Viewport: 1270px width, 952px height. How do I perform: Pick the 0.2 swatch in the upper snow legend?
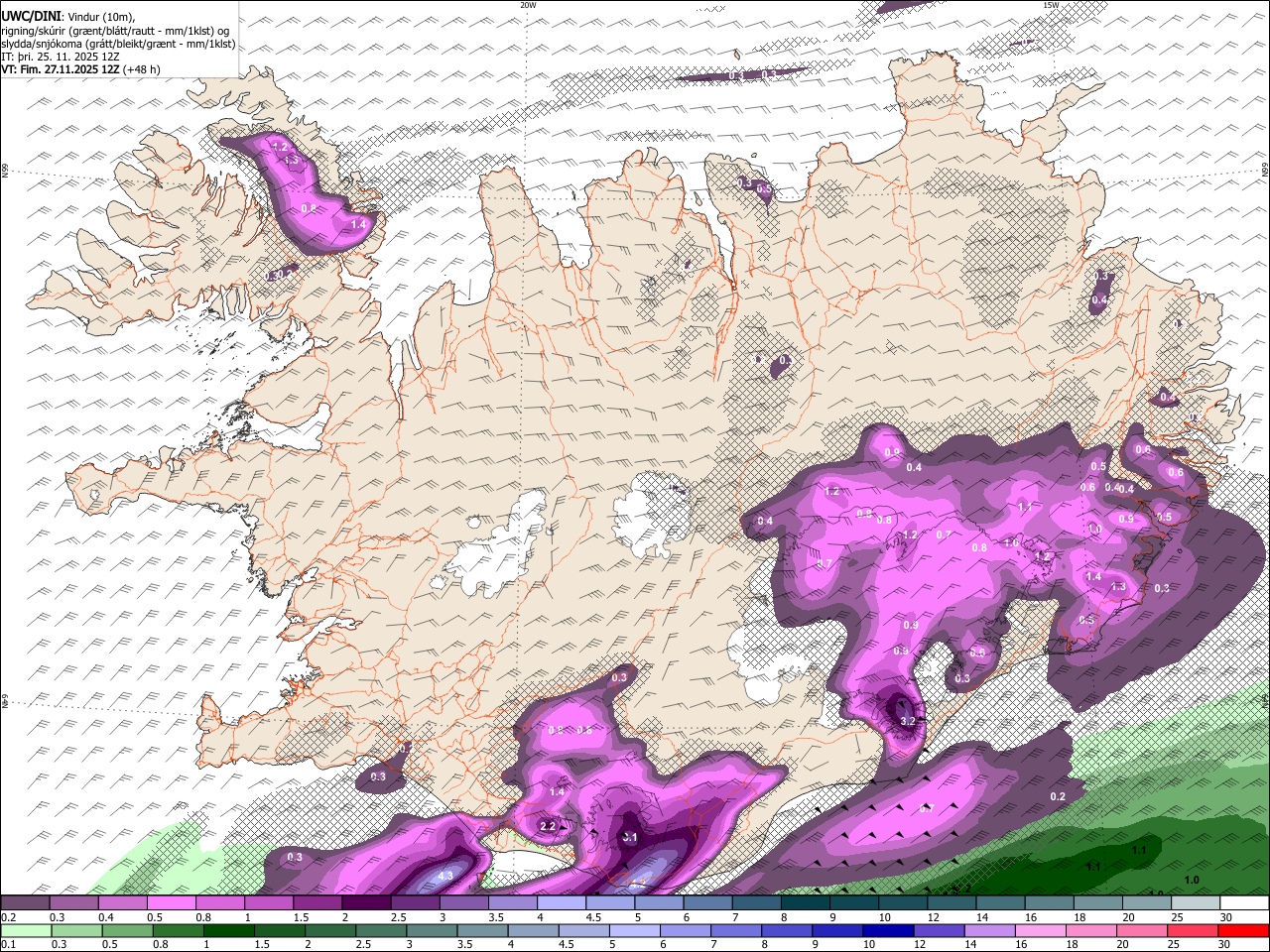click(25, 902)
